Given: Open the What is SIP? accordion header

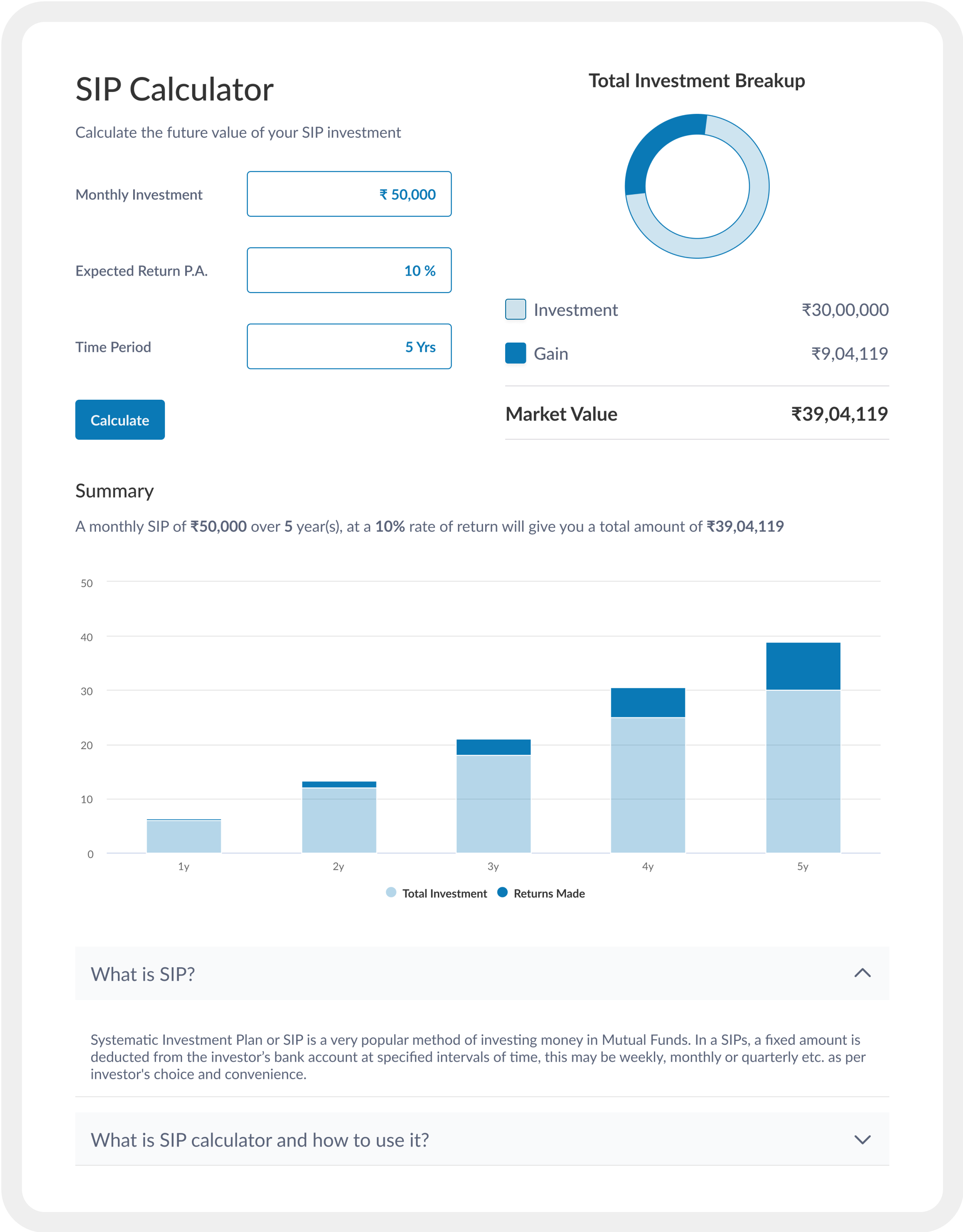Looking at the screenshot, I should pyautogui.click(x=143, y=974).
